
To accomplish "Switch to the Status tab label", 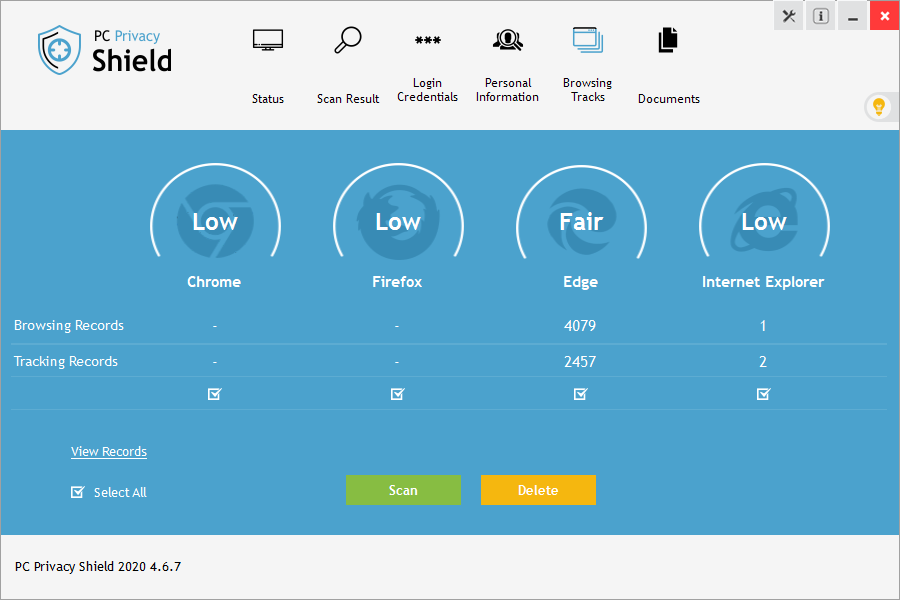I will pyautogui.click(x=267, y=99).
